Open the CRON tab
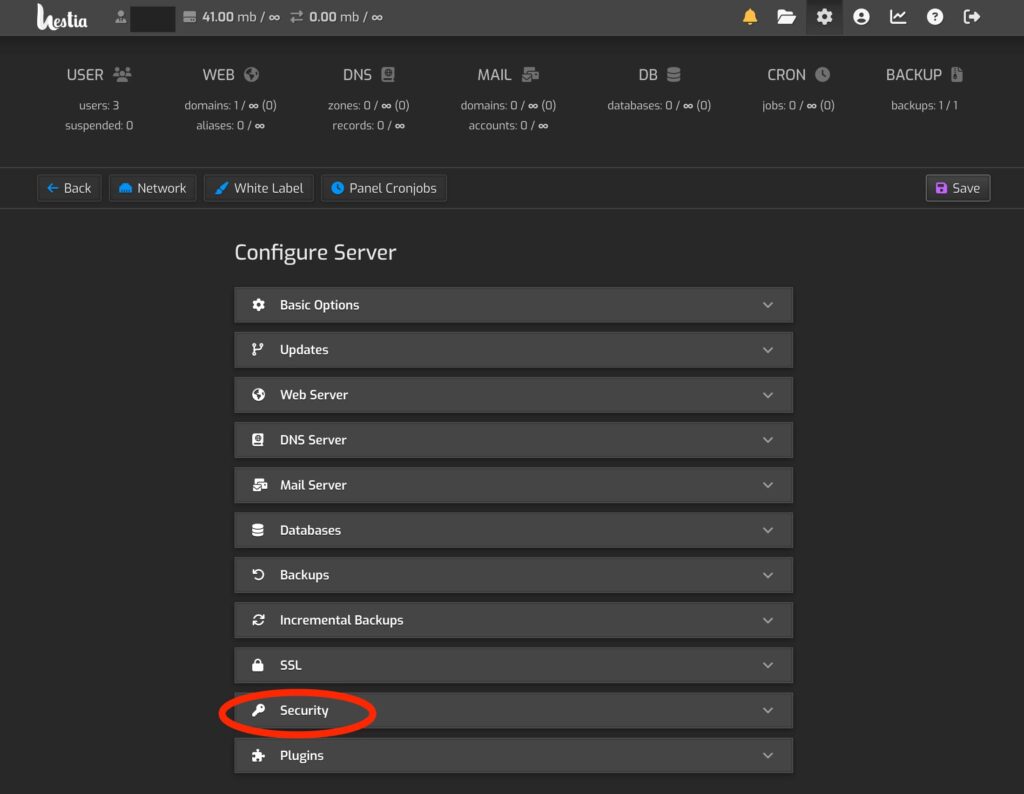Screen dimensions: 1024x794 (x=798, y=74)
